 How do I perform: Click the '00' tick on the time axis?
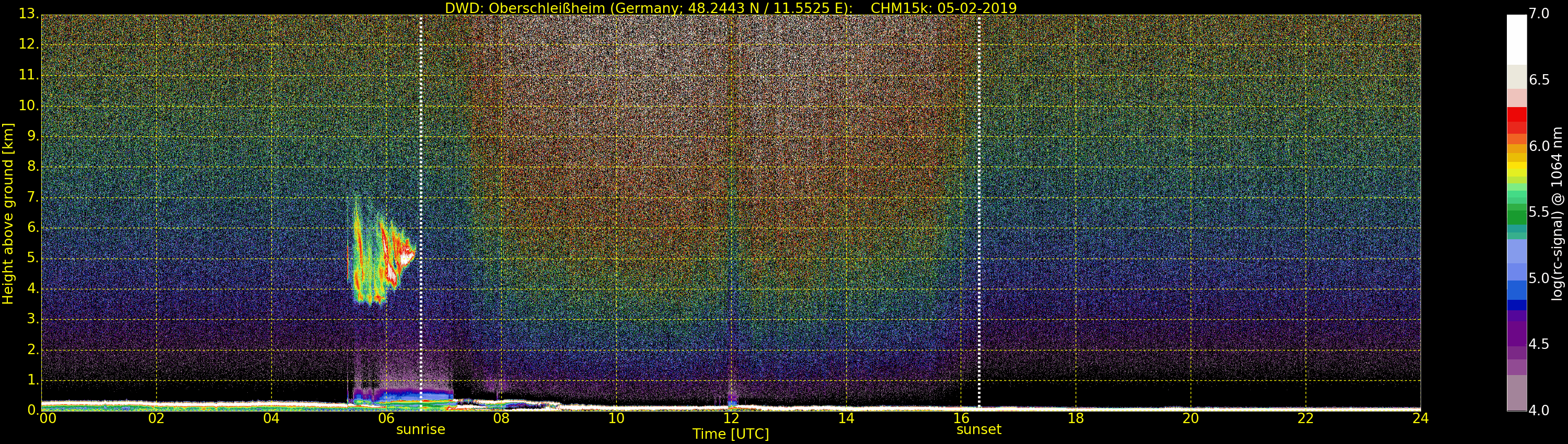48,418
